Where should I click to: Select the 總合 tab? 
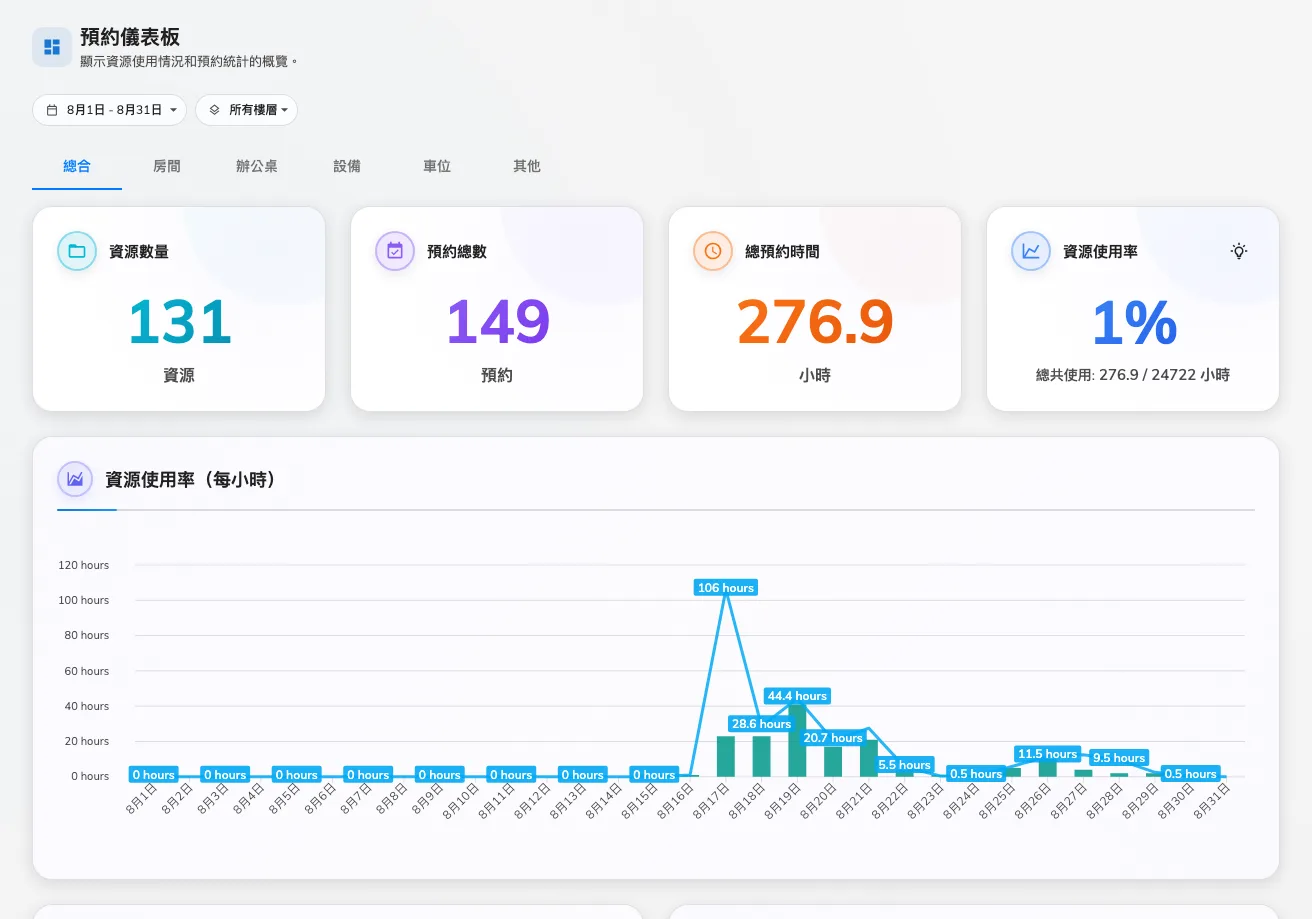(77, 166)
